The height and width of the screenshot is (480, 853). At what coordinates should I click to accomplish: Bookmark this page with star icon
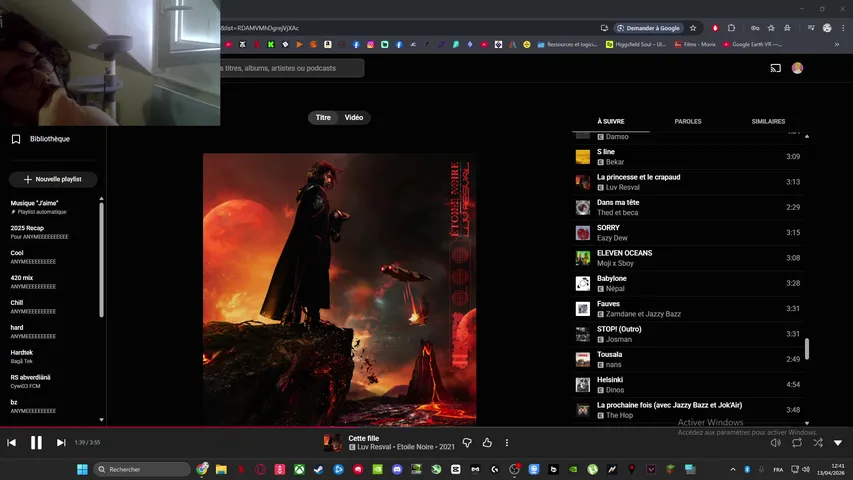coord(693,28)
